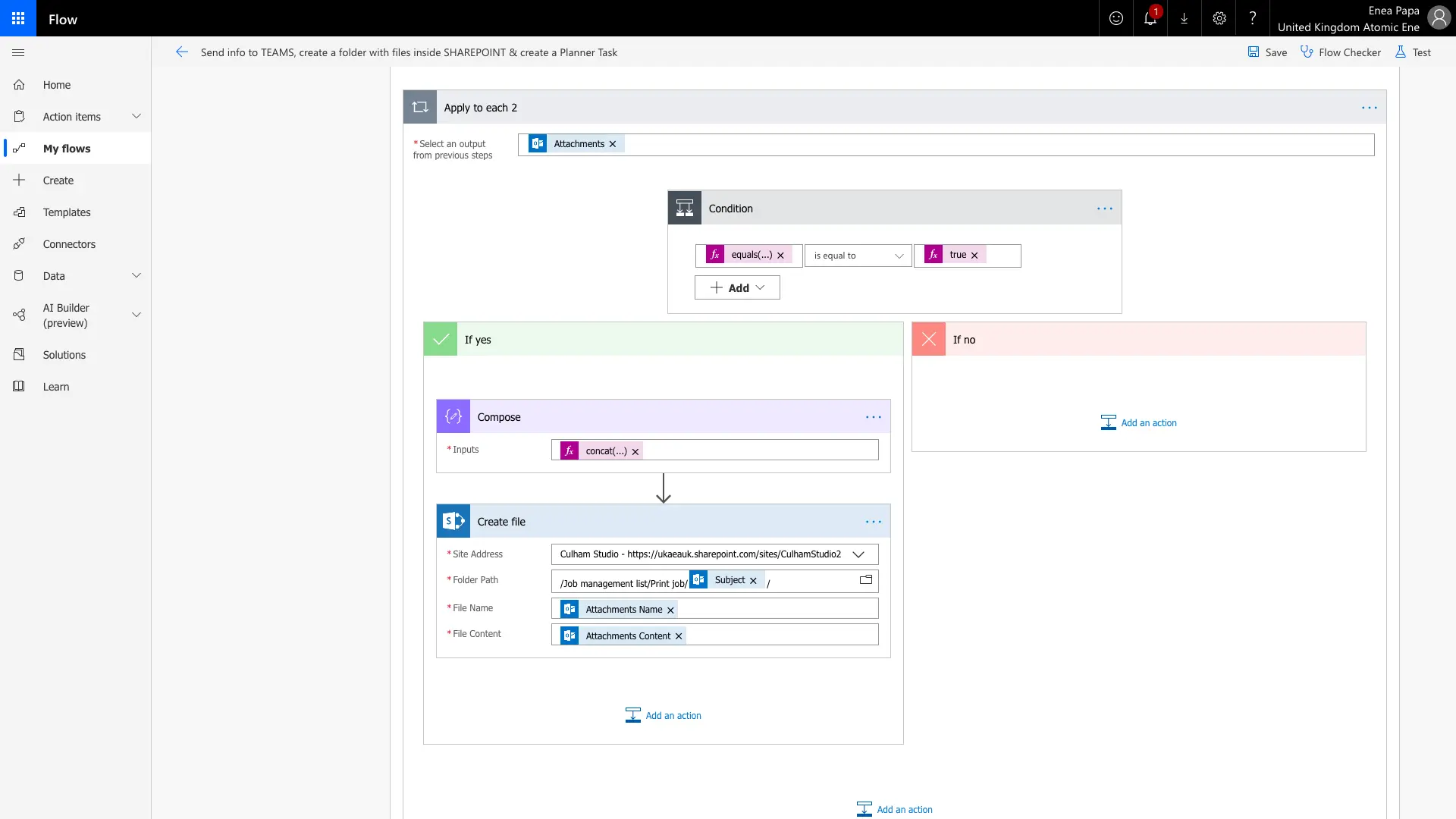Image resolution: width=1456 pixels, height=819 pixels.
Task: Click the notifications bell icon
Action: (1150, 18)
